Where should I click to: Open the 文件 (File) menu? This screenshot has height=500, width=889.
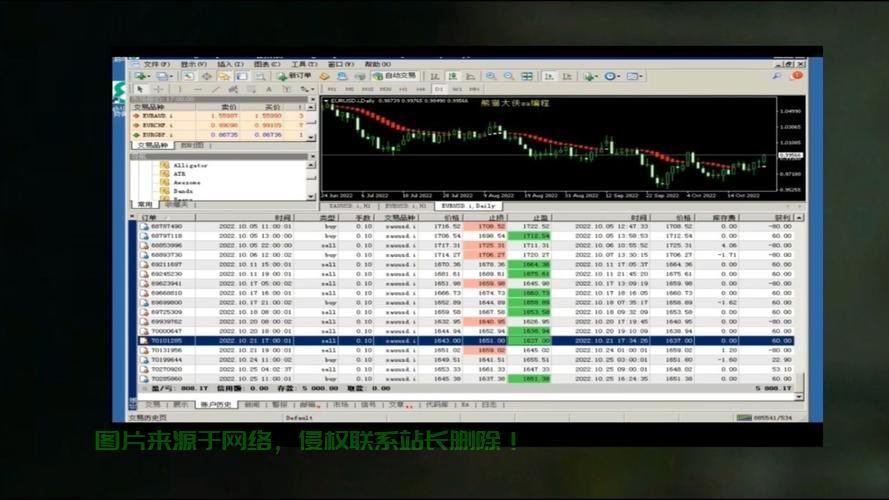(150, 64)
